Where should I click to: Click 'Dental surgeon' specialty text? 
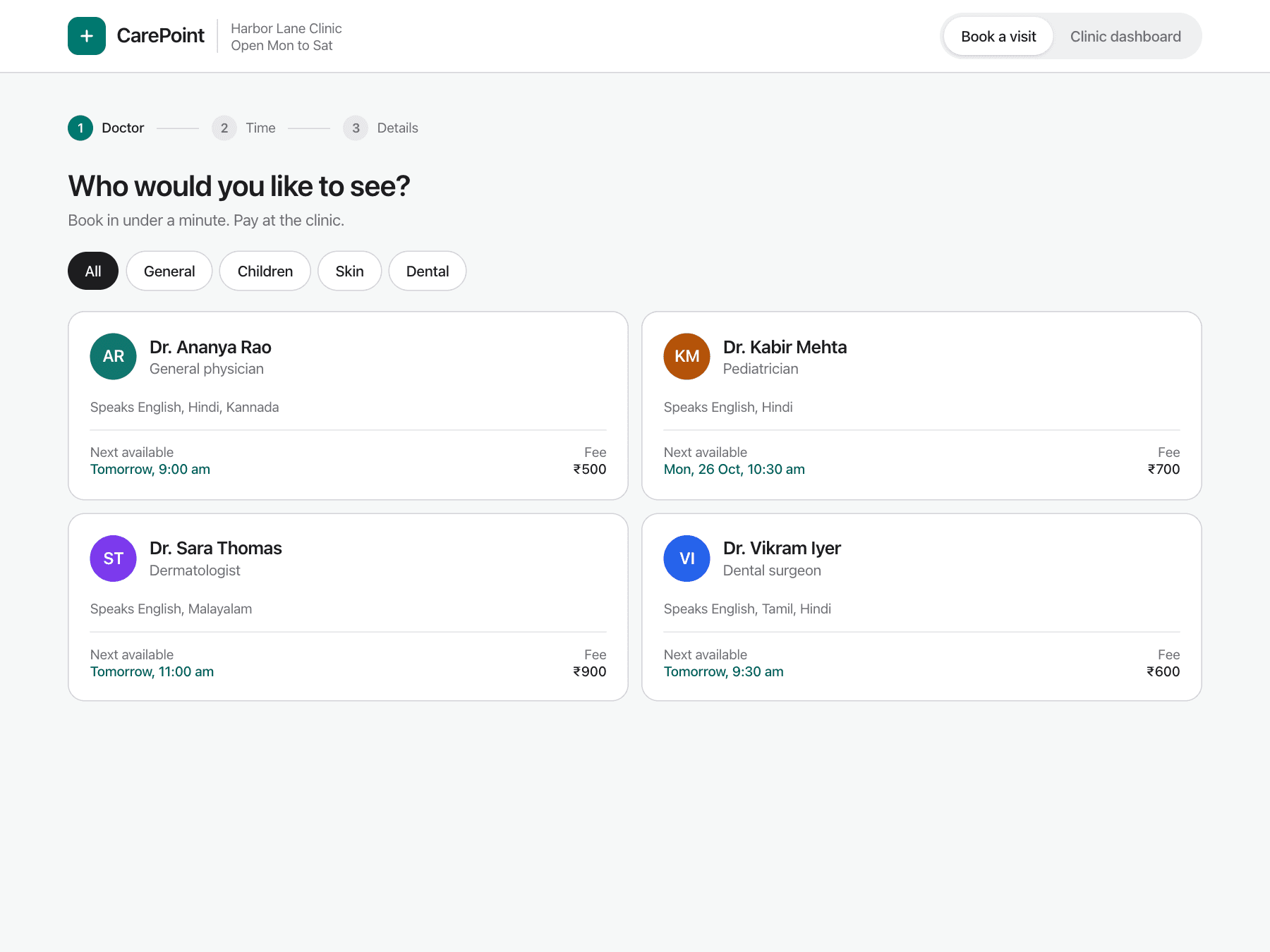tap(772, 570)
